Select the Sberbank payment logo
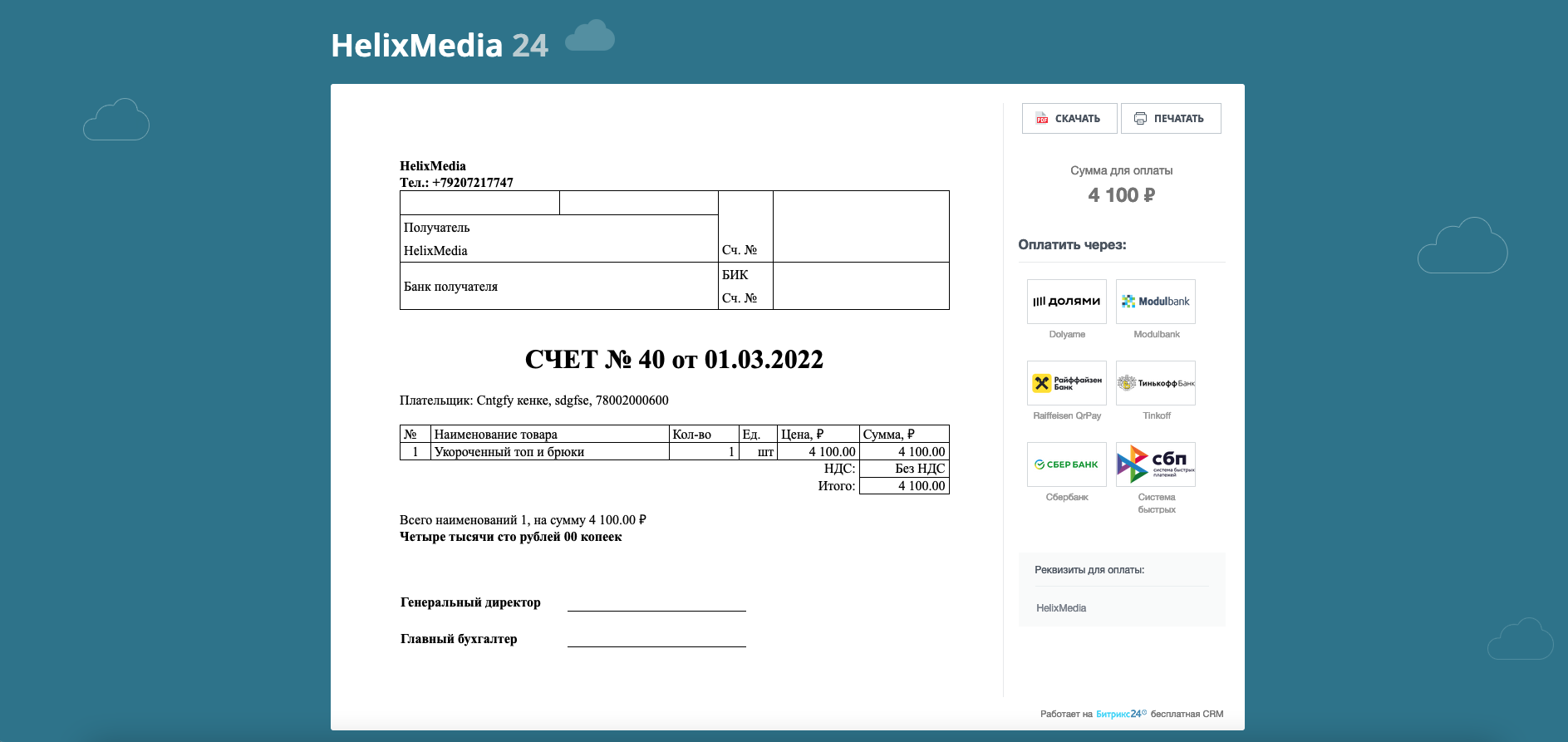The width and height of the screenshot is (1568, 742). point(1066,464)
